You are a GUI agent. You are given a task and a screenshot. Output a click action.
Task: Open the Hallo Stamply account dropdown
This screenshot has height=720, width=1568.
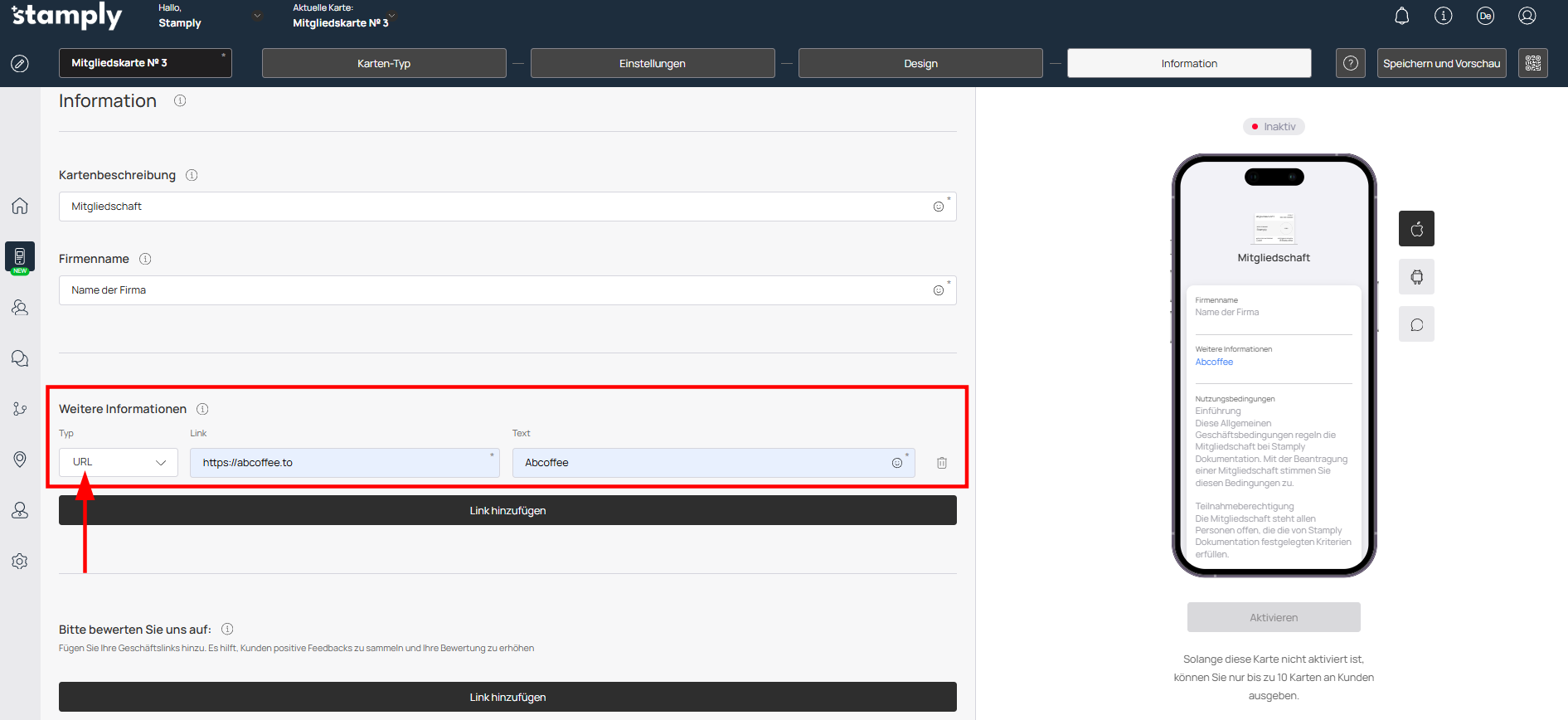pos(257,16)
